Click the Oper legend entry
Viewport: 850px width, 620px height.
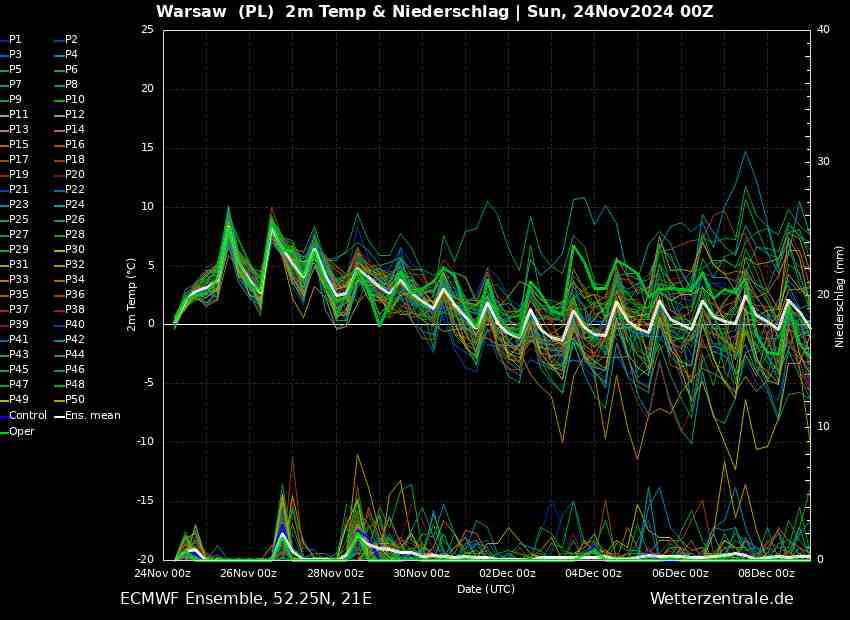pos(17,431)
